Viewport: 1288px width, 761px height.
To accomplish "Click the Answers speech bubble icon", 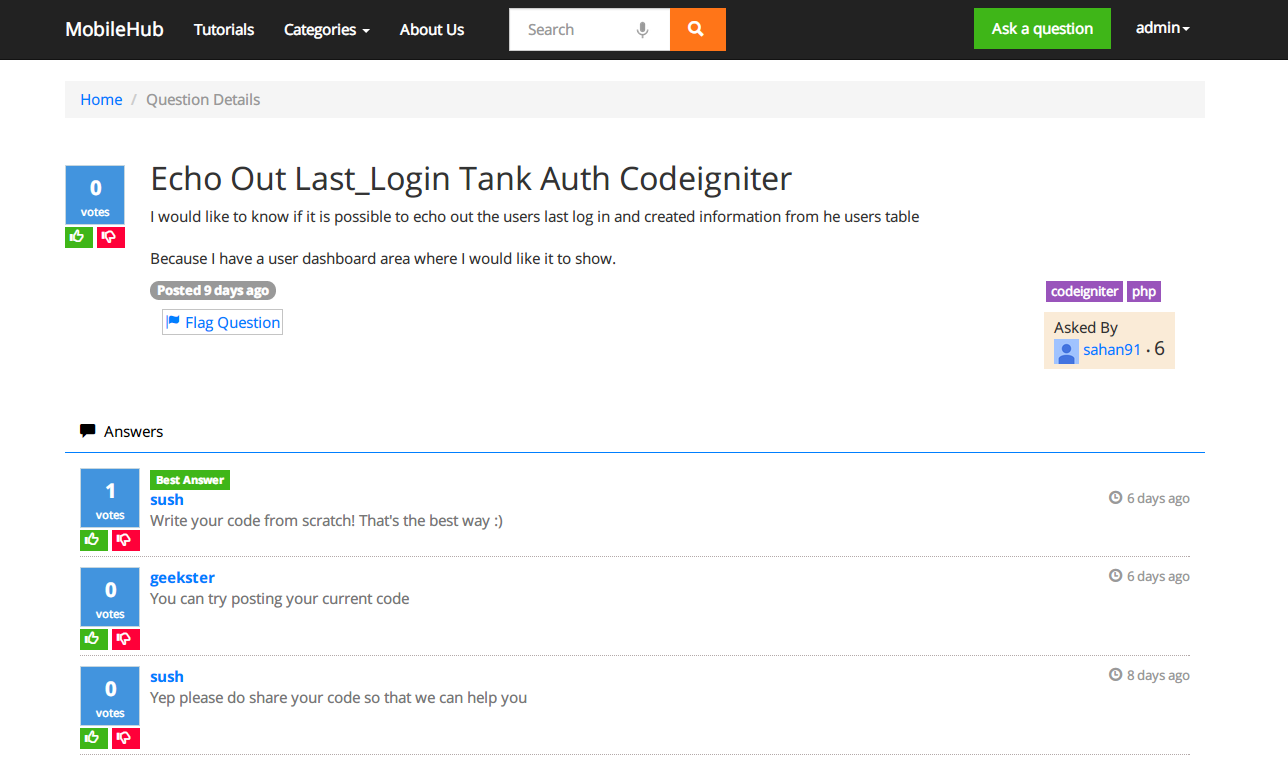I will click(88, 431).
